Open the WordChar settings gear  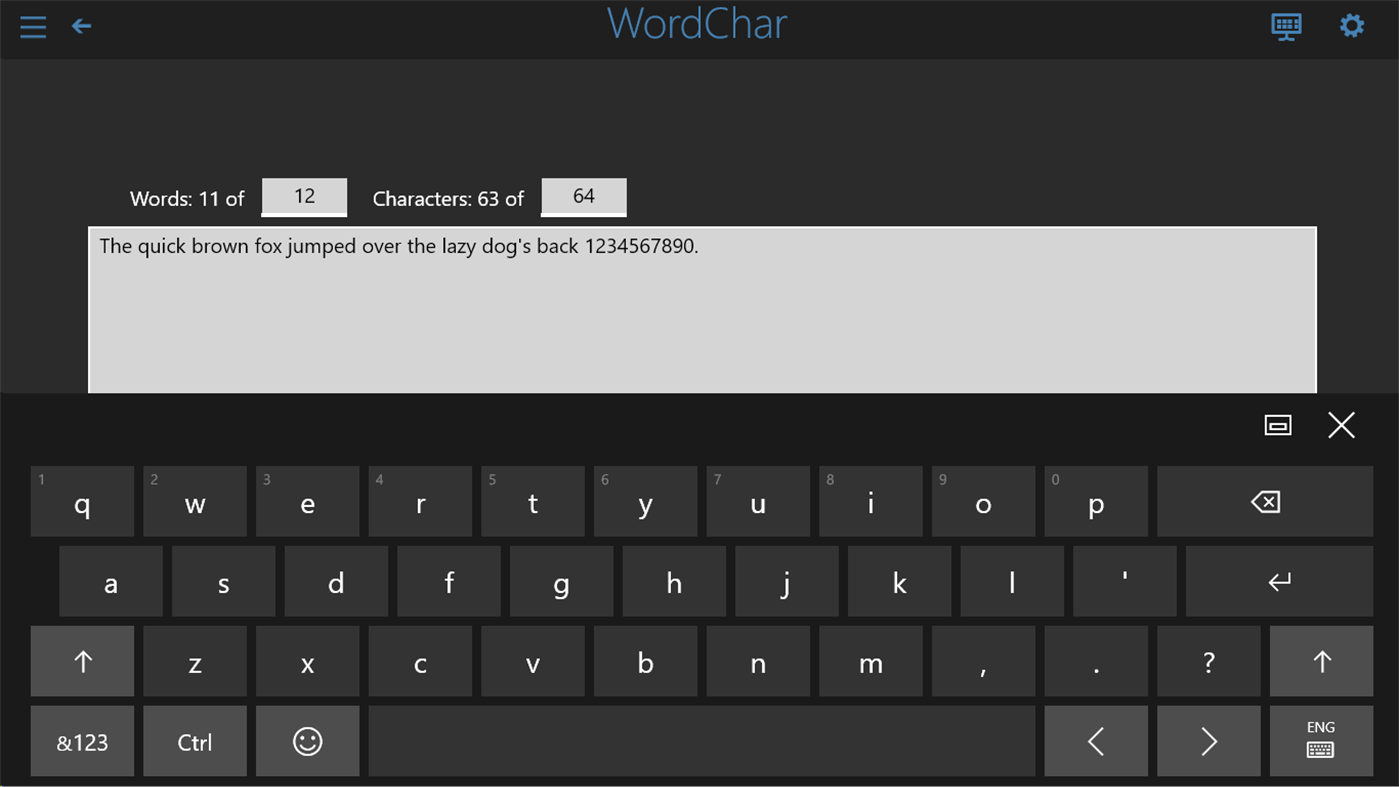(1352, 26)
